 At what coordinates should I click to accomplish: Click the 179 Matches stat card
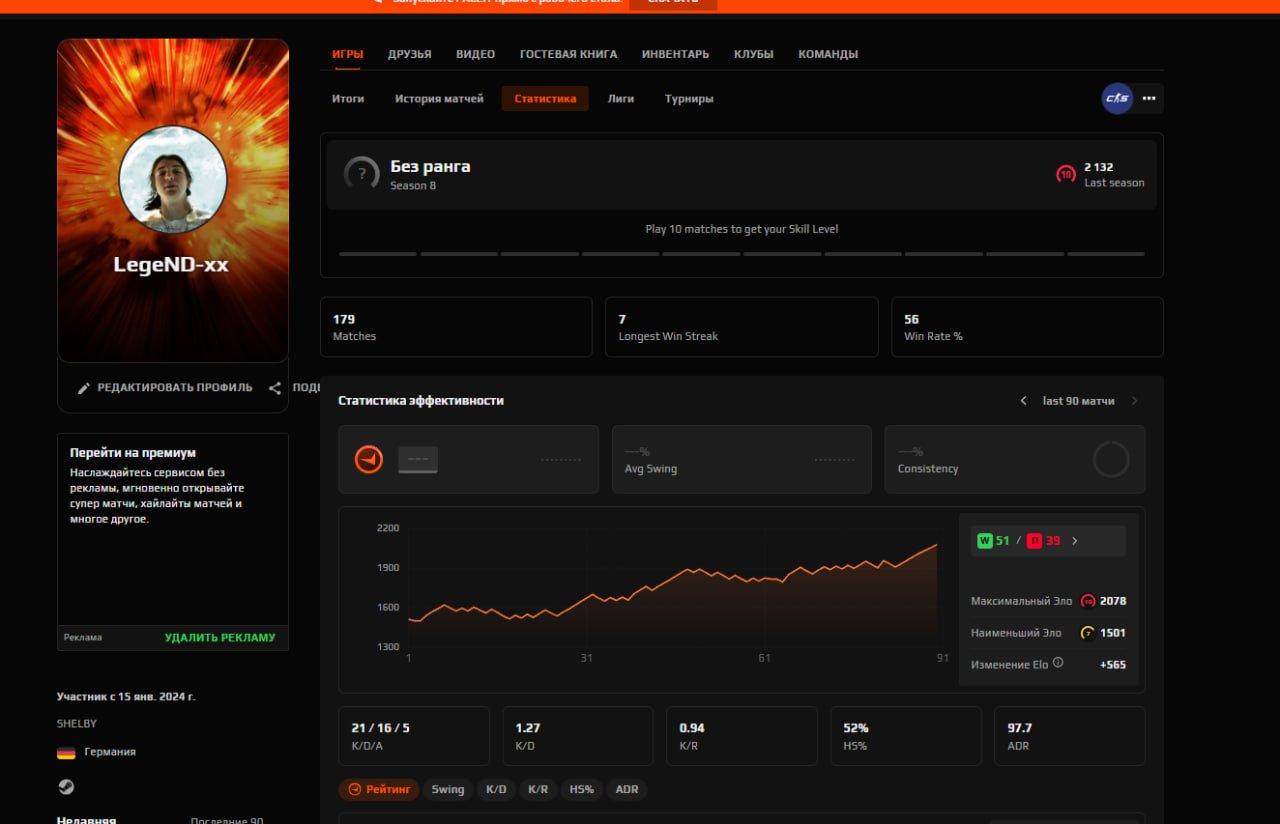[x=456, y=327]
